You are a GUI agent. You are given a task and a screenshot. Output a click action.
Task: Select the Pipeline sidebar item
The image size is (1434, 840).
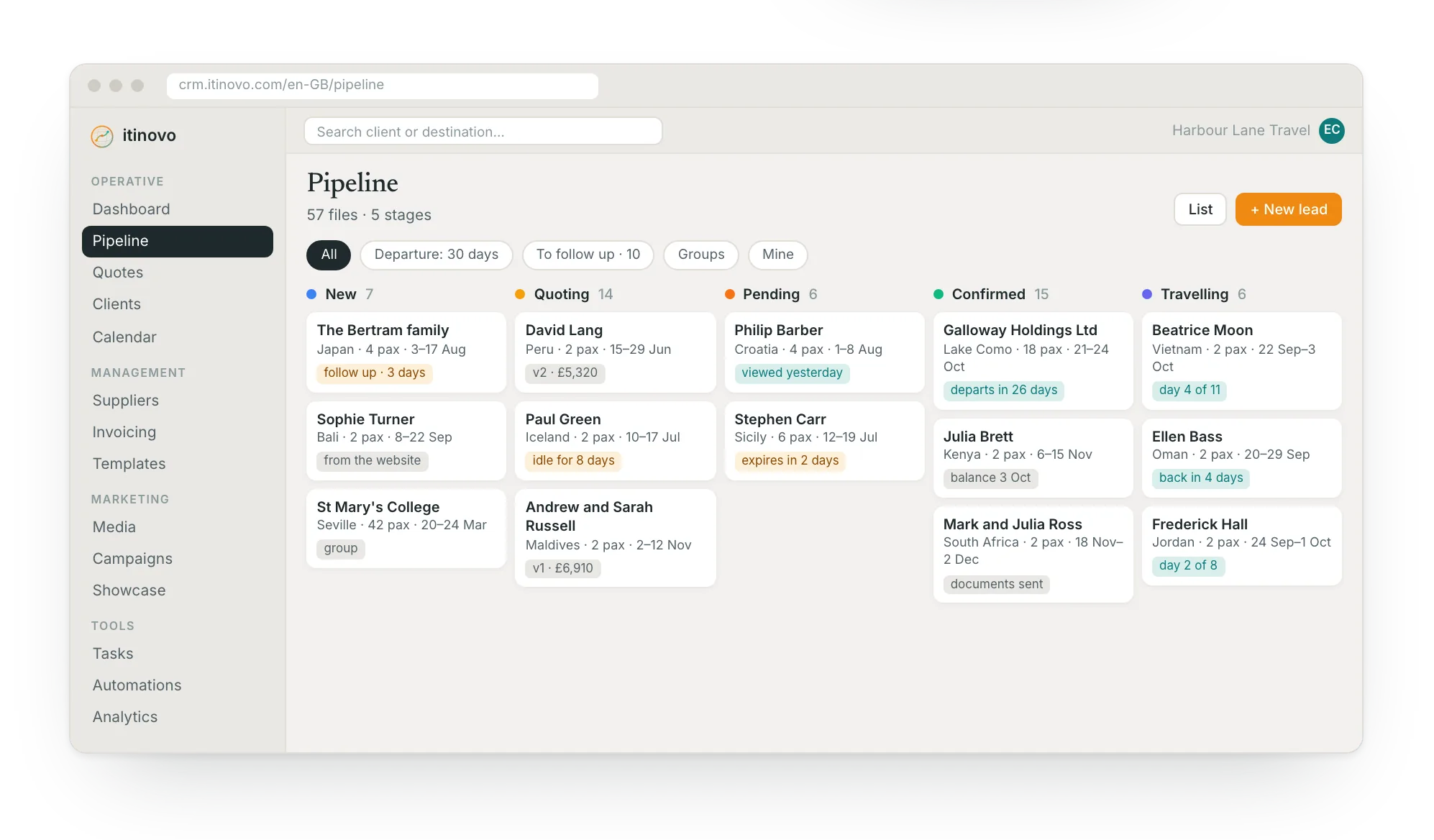click(x=177, y=241)
